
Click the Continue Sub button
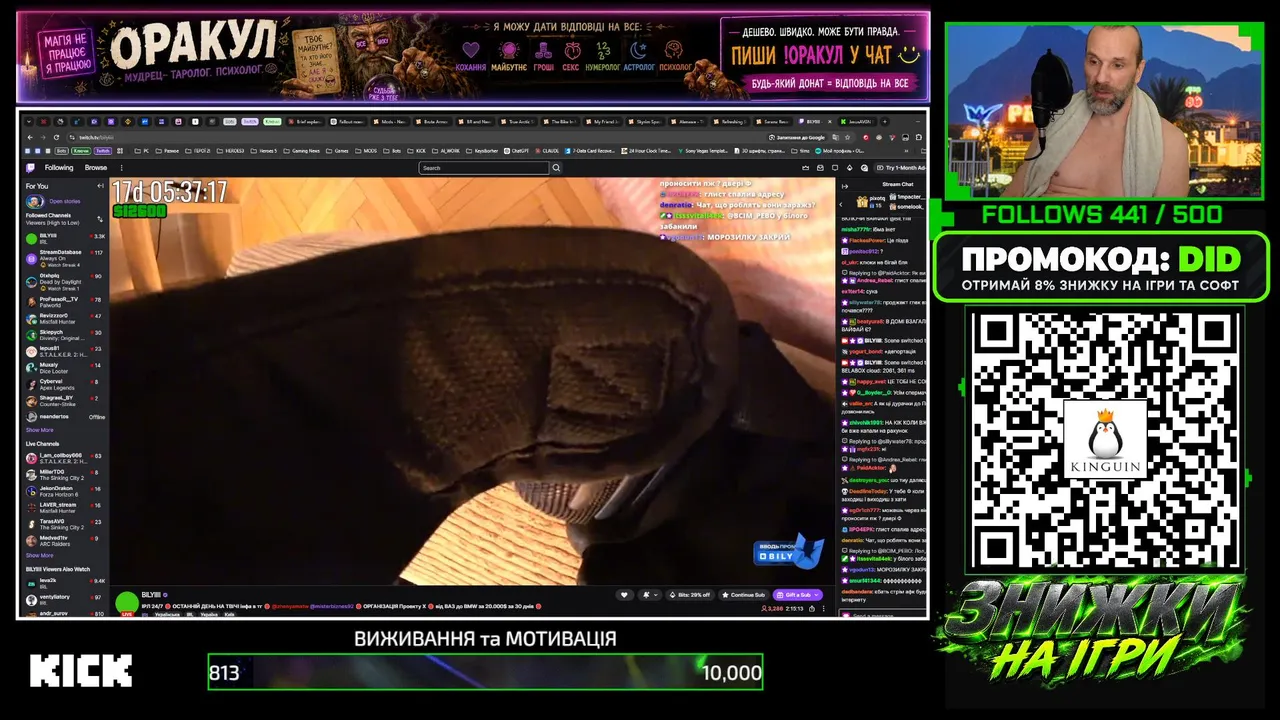(743, 595)
